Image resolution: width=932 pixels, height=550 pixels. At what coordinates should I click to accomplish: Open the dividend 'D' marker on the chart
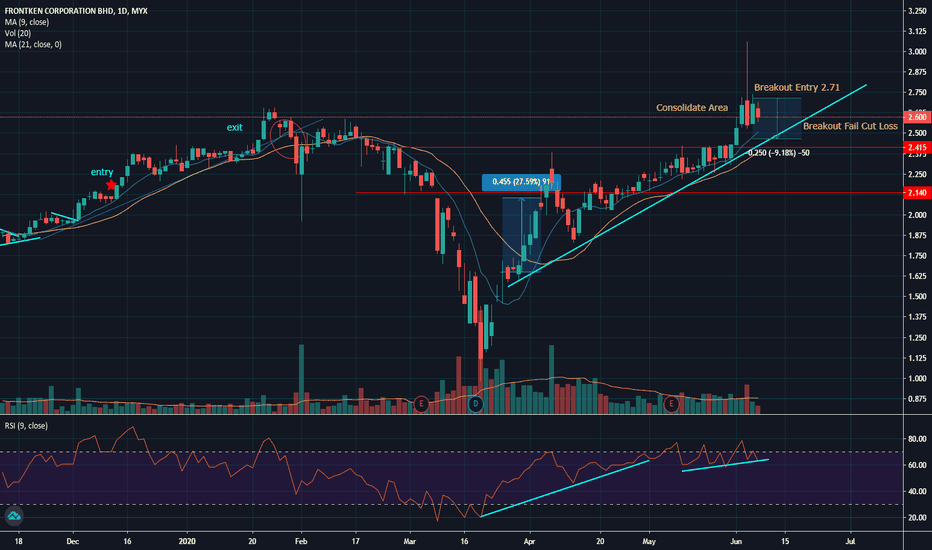pos(476,404)
